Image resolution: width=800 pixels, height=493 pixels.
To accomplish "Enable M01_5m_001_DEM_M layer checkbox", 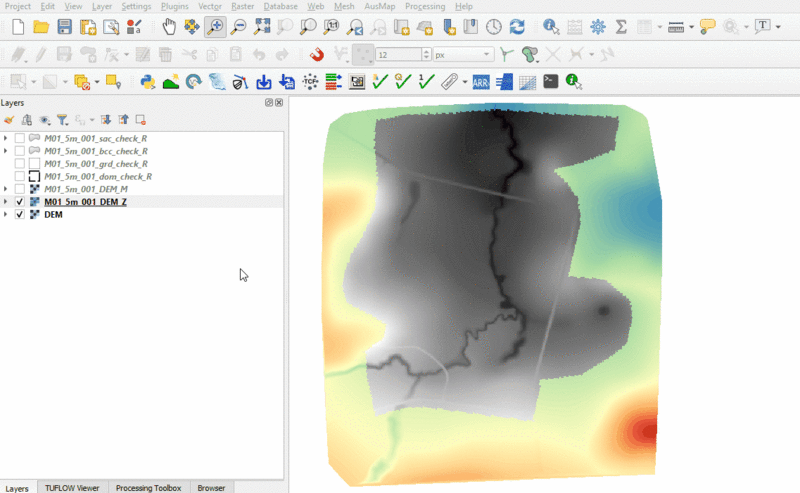I will tap(20, 189).
